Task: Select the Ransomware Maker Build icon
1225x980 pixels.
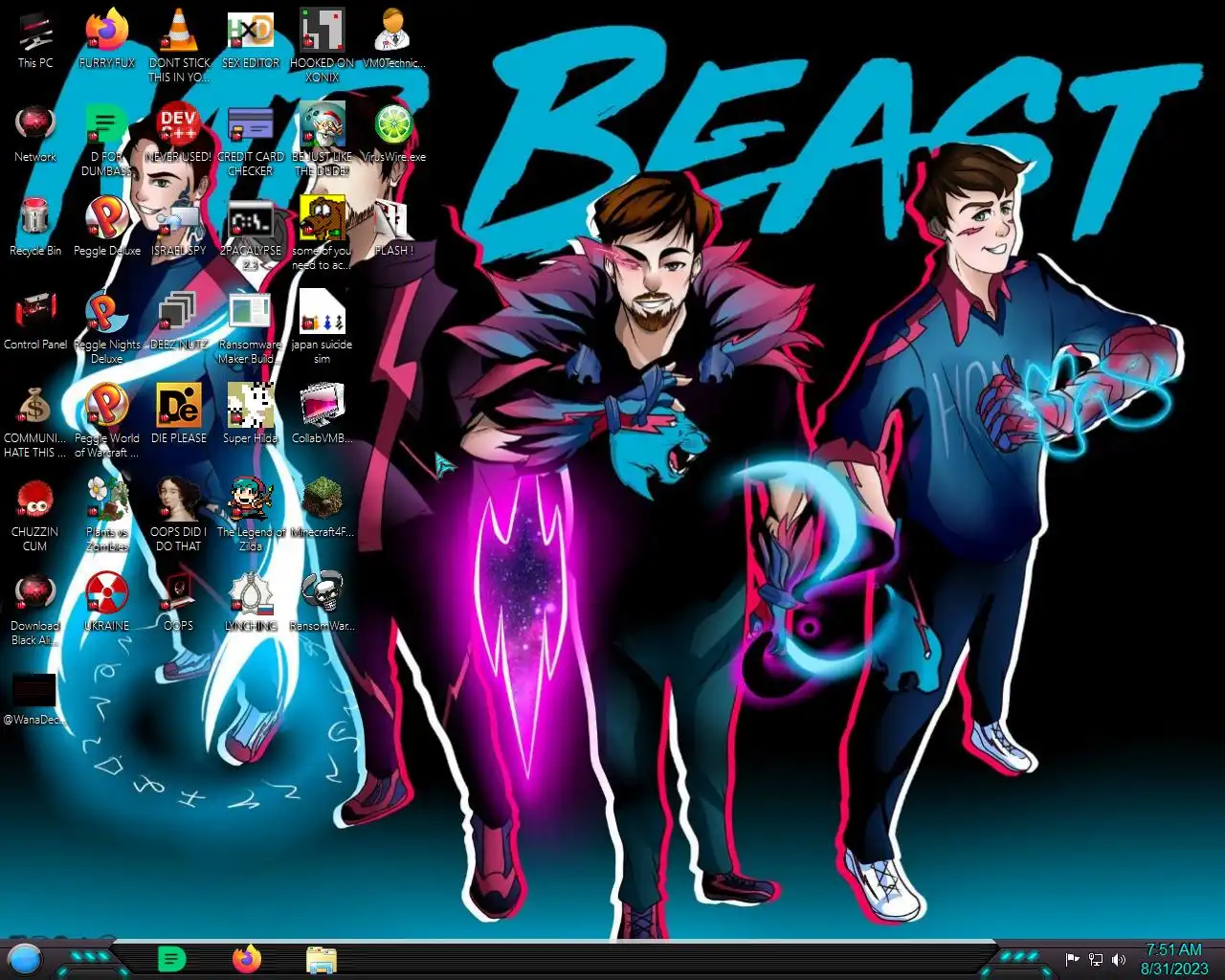Action: tap(251, 327)
